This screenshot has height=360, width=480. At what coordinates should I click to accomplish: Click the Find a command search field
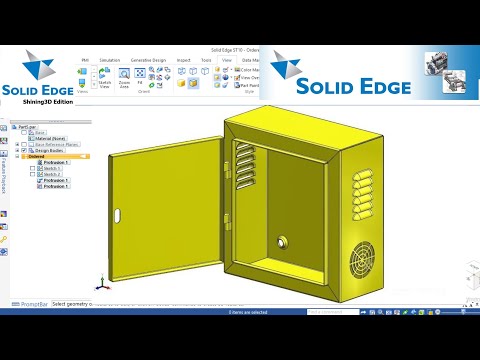pyautogui.click(x=332, y=312)
